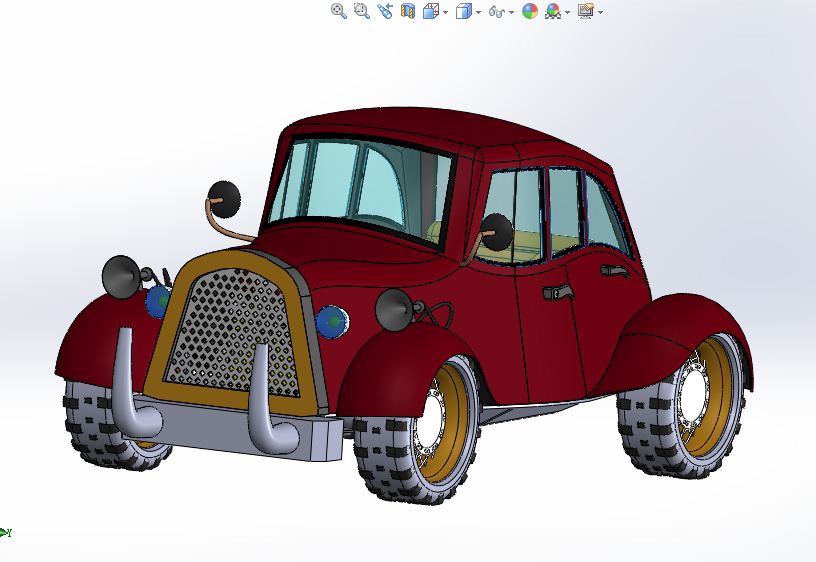Image resolution: width=816 pixels, height=562 pixels.
Task: Select the Zoom to Area tool
Action: (x=362, y=11)
